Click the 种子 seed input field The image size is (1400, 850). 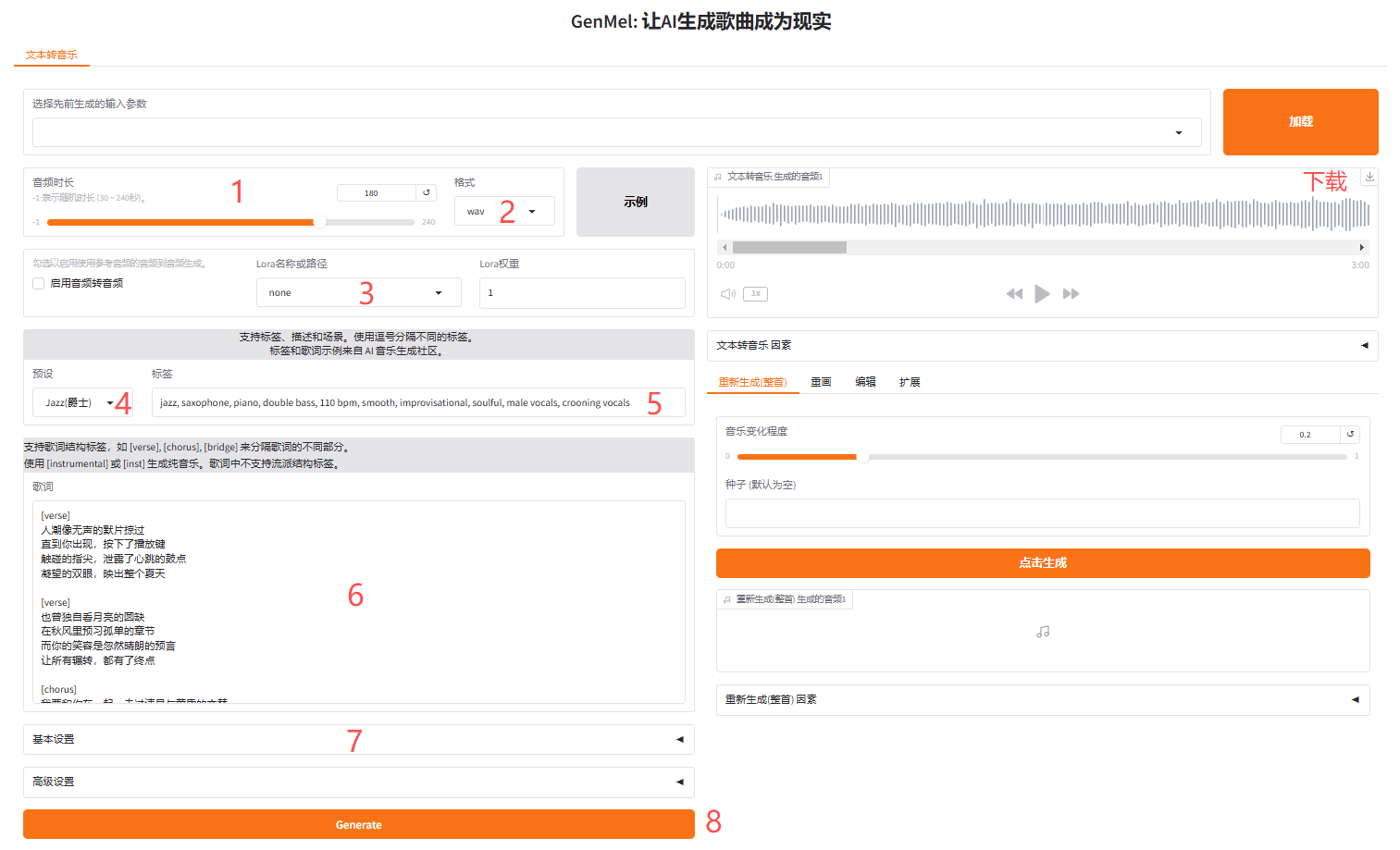click(x=1043, y=513)
